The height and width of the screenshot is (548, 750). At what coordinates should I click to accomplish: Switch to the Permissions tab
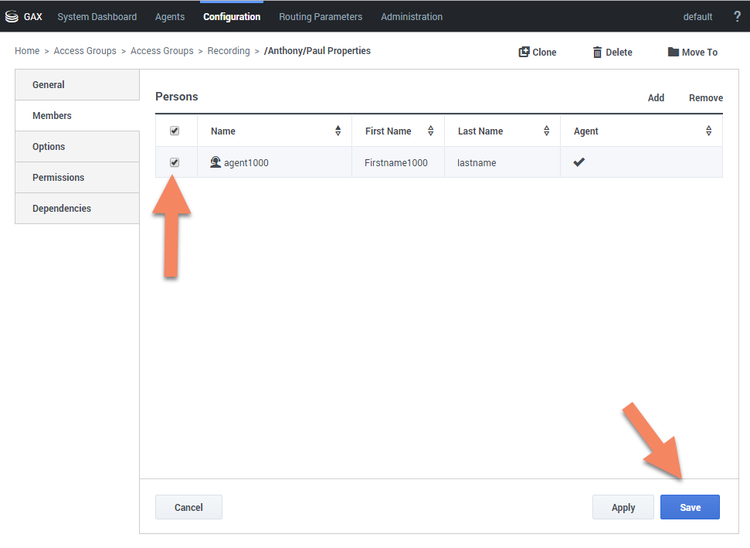point(58,177)
